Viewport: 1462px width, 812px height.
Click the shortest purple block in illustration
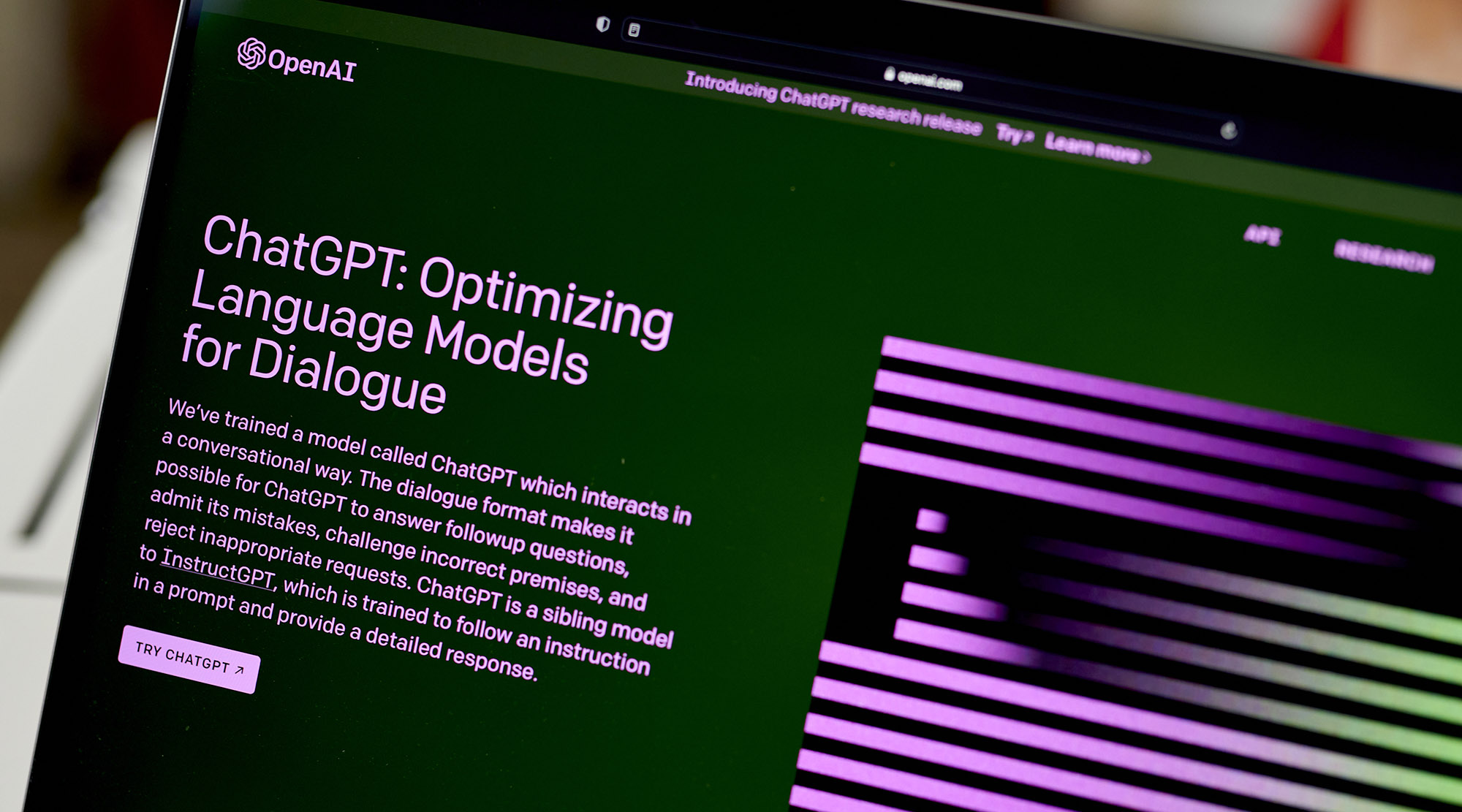[932, 520]
